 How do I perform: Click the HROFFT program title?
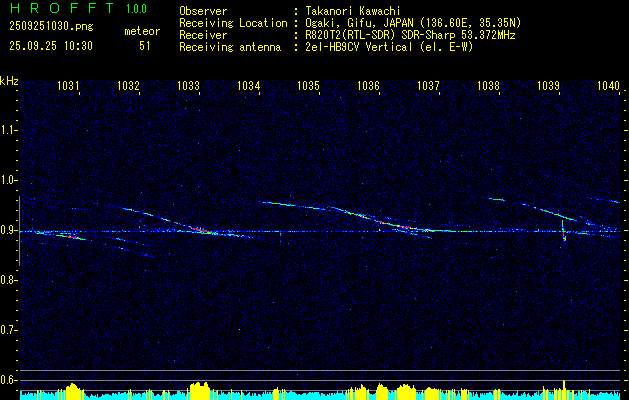62,8
